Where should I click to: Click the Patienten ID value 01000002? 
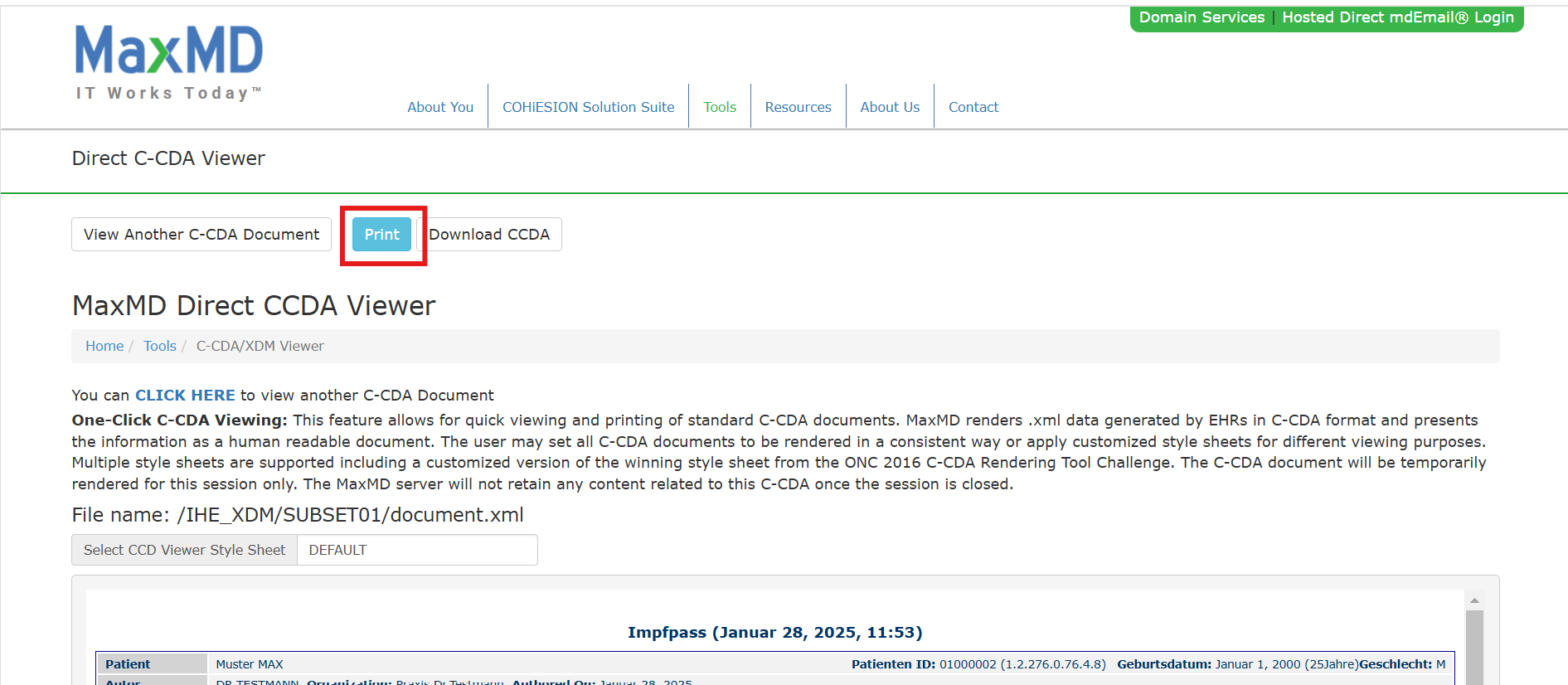[x=968, y=664]
